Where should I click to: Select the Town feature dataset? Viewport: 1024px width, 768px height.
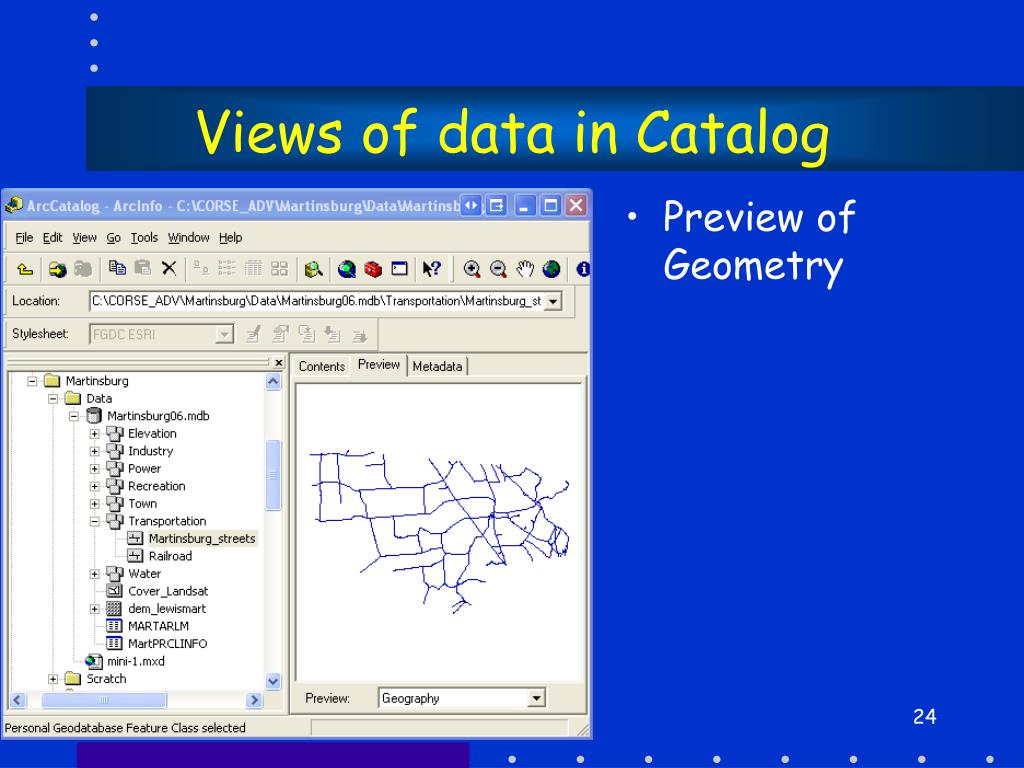click(142, 504)
